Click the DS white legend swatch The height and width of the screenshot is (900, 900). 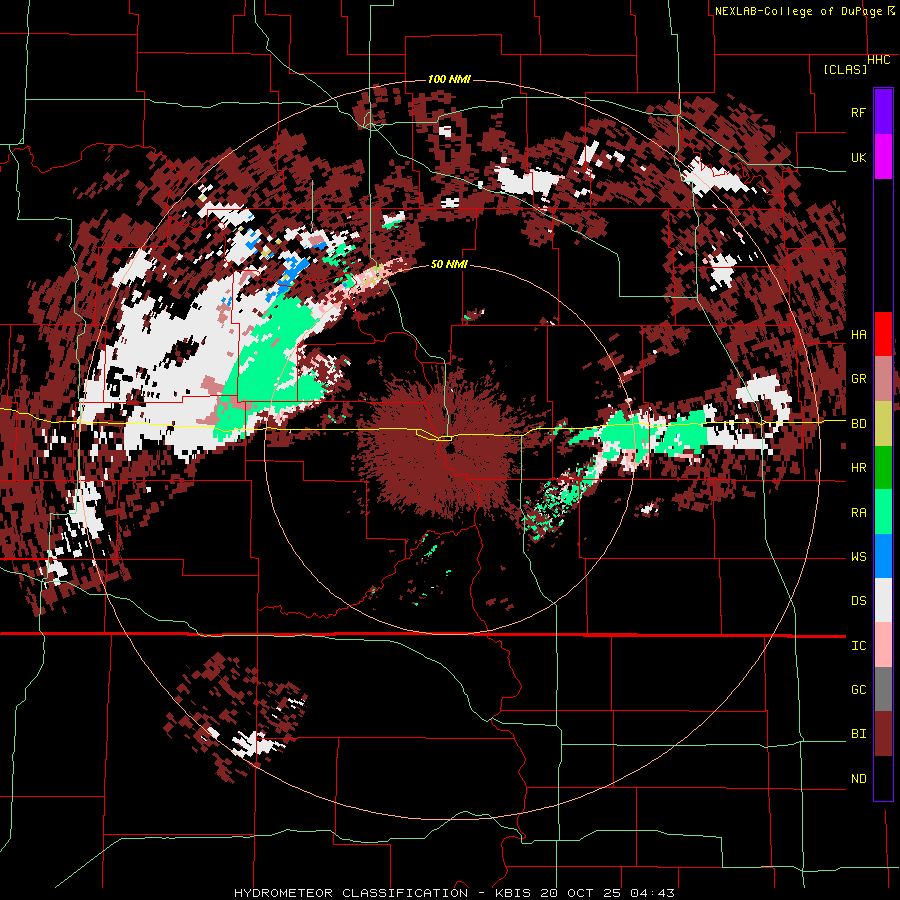point(883,600)
